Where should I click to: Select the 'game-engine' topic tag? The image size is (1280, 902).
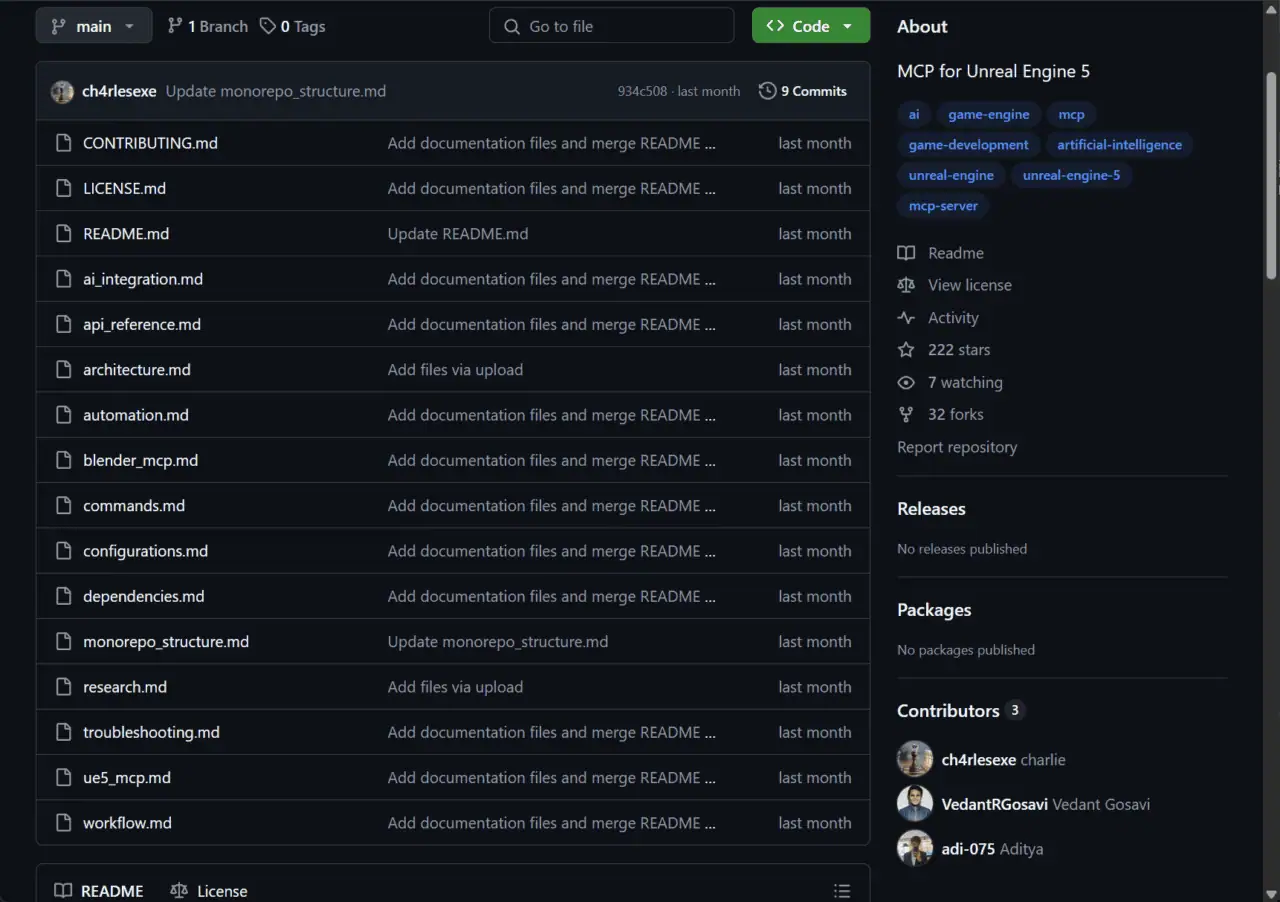(x=989, y=114)
